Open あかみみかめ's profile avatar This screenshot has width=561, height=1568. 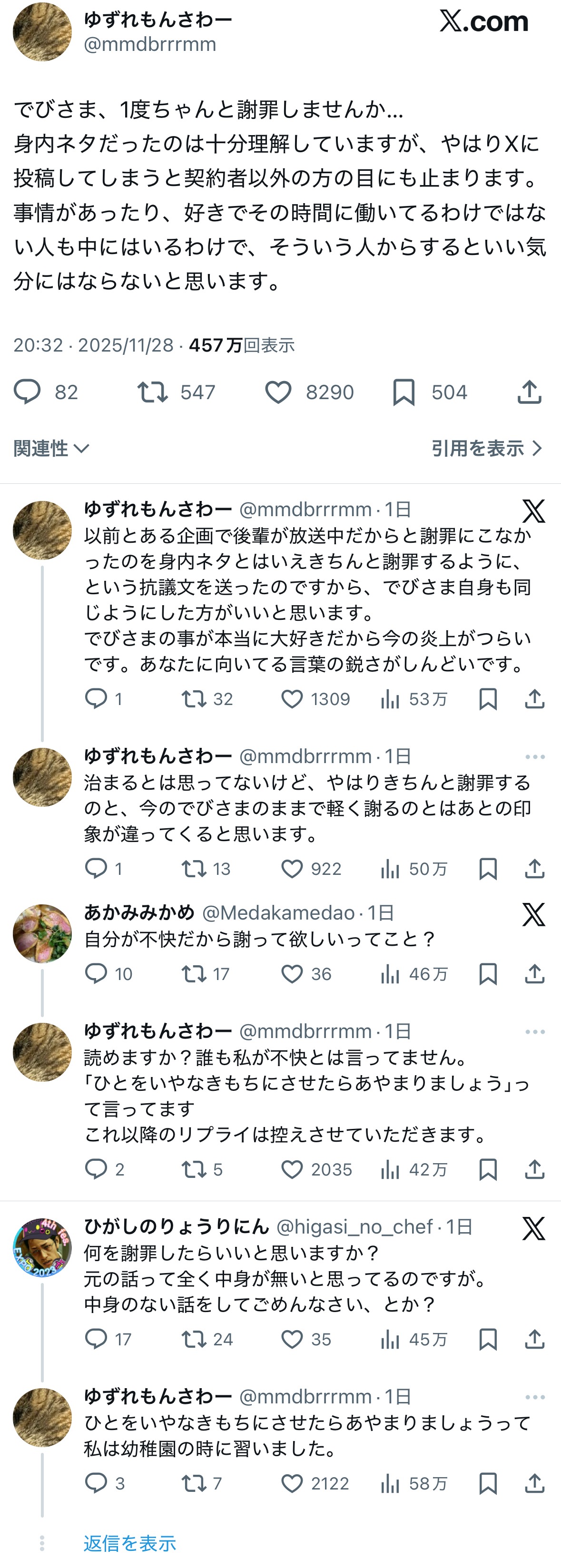tap(42, 934)
